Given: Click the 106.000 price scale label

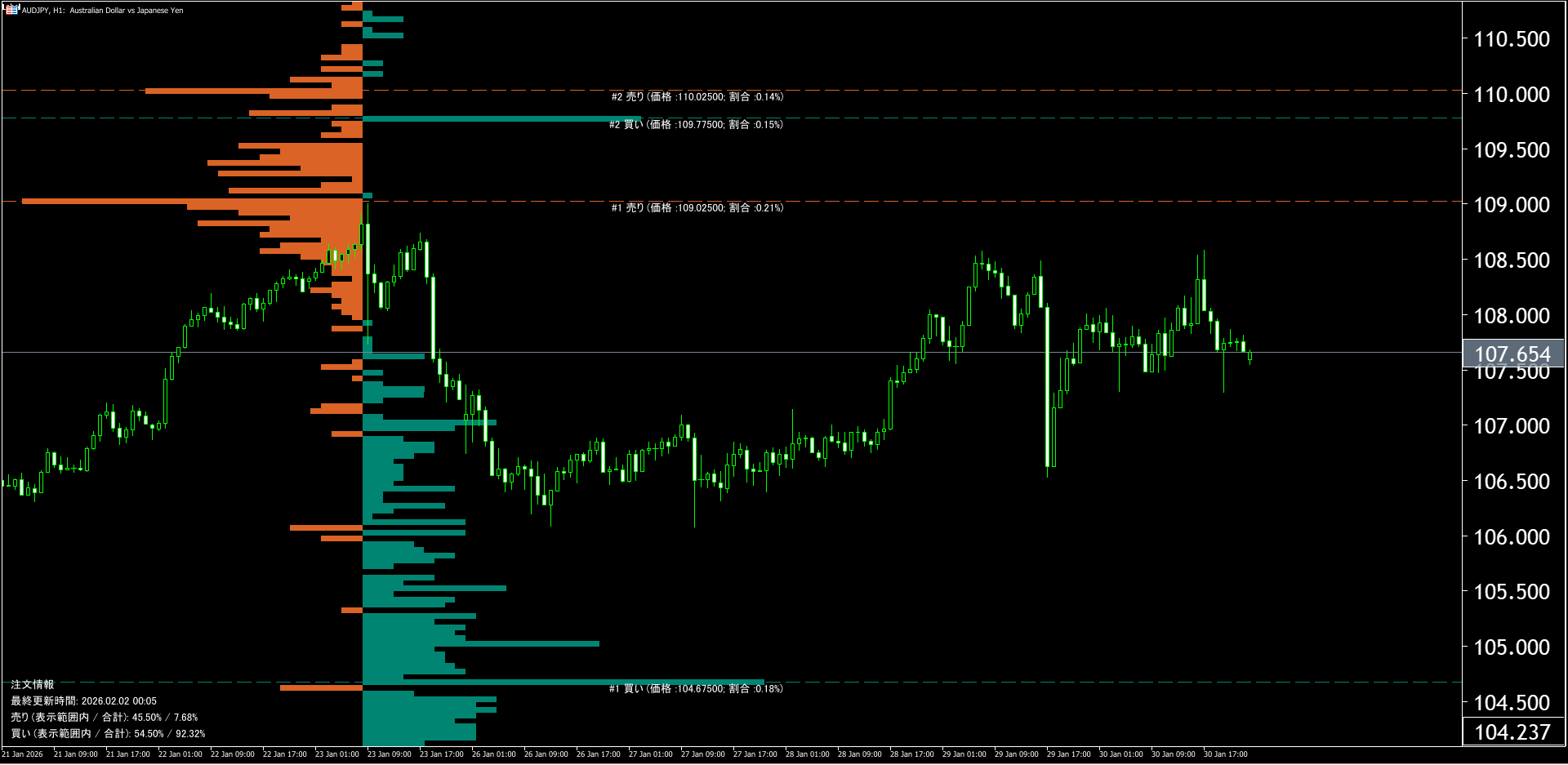Looking at the screenshot, I should [x=1512, y=537].
